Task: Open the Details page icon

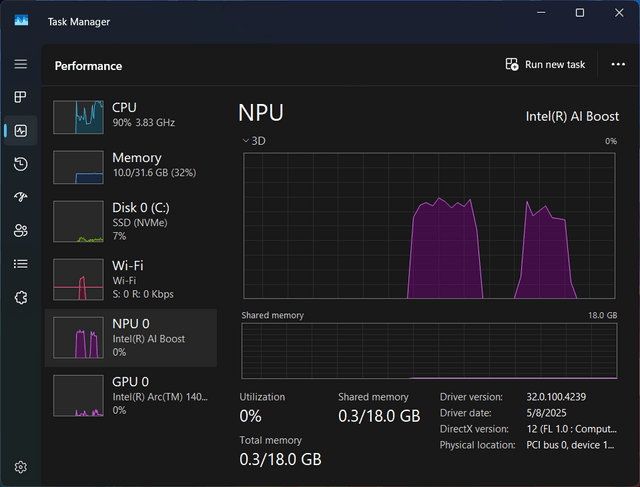Action: coord(20,264)
